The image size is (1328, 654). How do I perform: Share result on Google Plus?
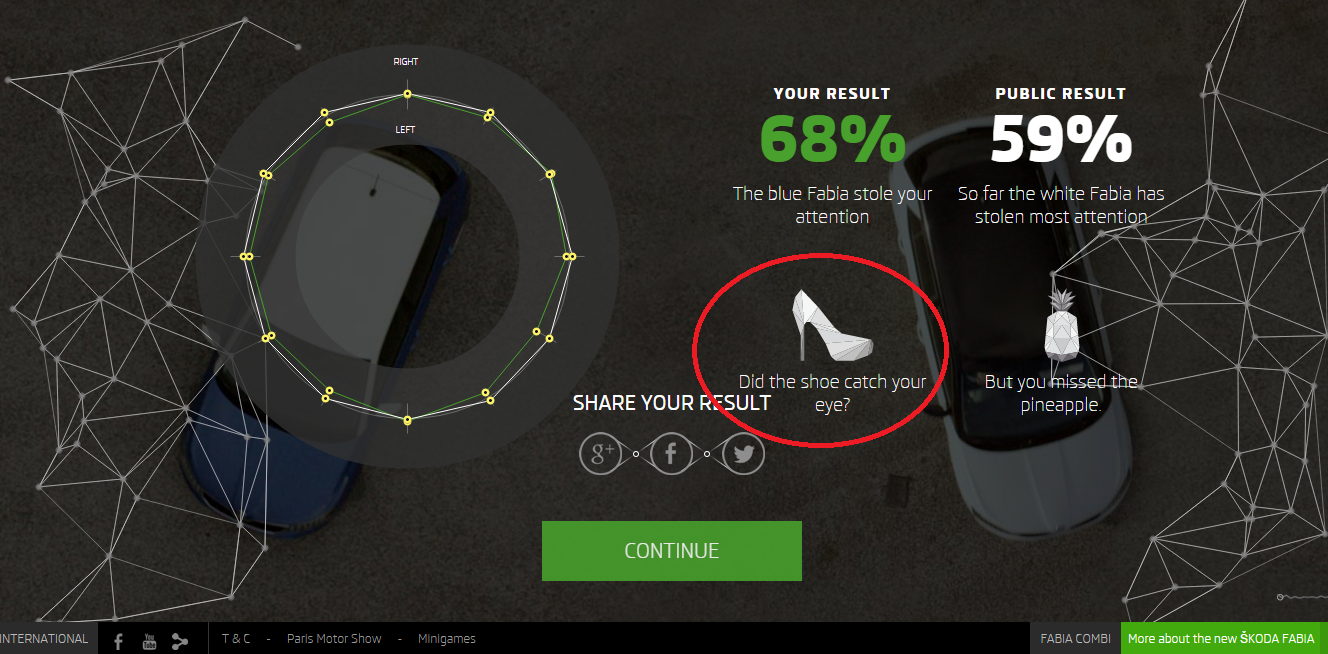[601, 454]
